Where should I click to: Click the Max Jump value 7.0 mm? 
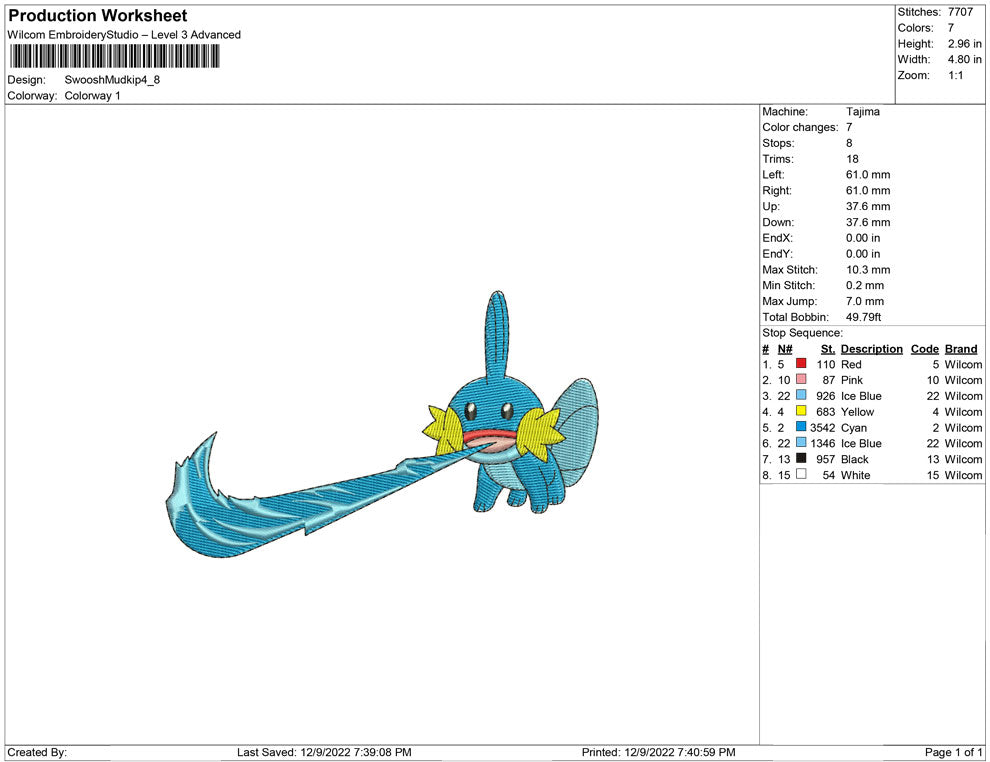click(x=865, y=301)
